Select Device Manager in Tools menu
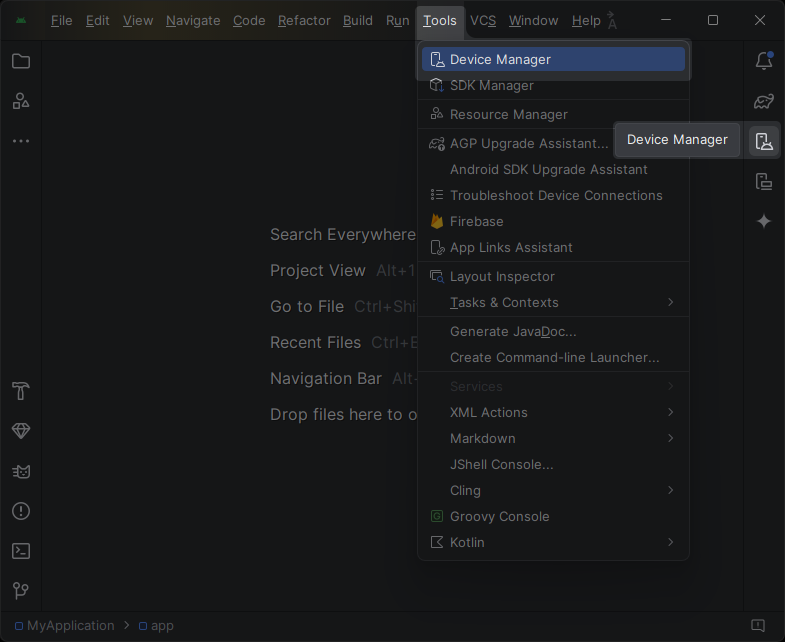Viewport: 785px width, 642px height. 553,59
